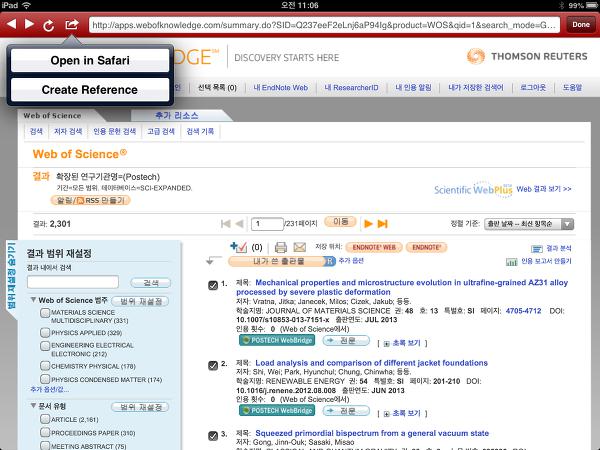Click 범위 재설정 under Web of Science 범주

coord(140,302)
